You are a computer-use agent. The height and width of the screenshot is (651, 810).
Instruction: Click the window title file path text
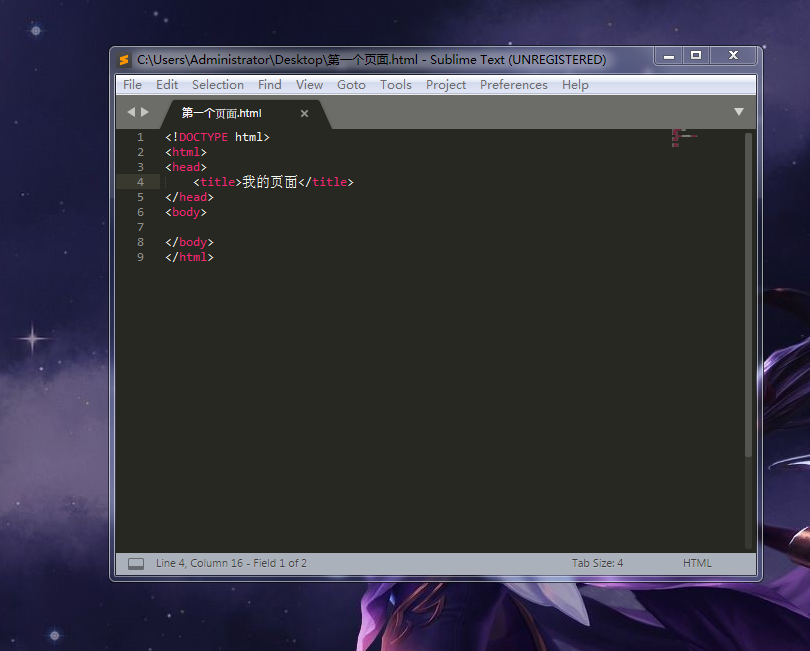click(277, 60)
